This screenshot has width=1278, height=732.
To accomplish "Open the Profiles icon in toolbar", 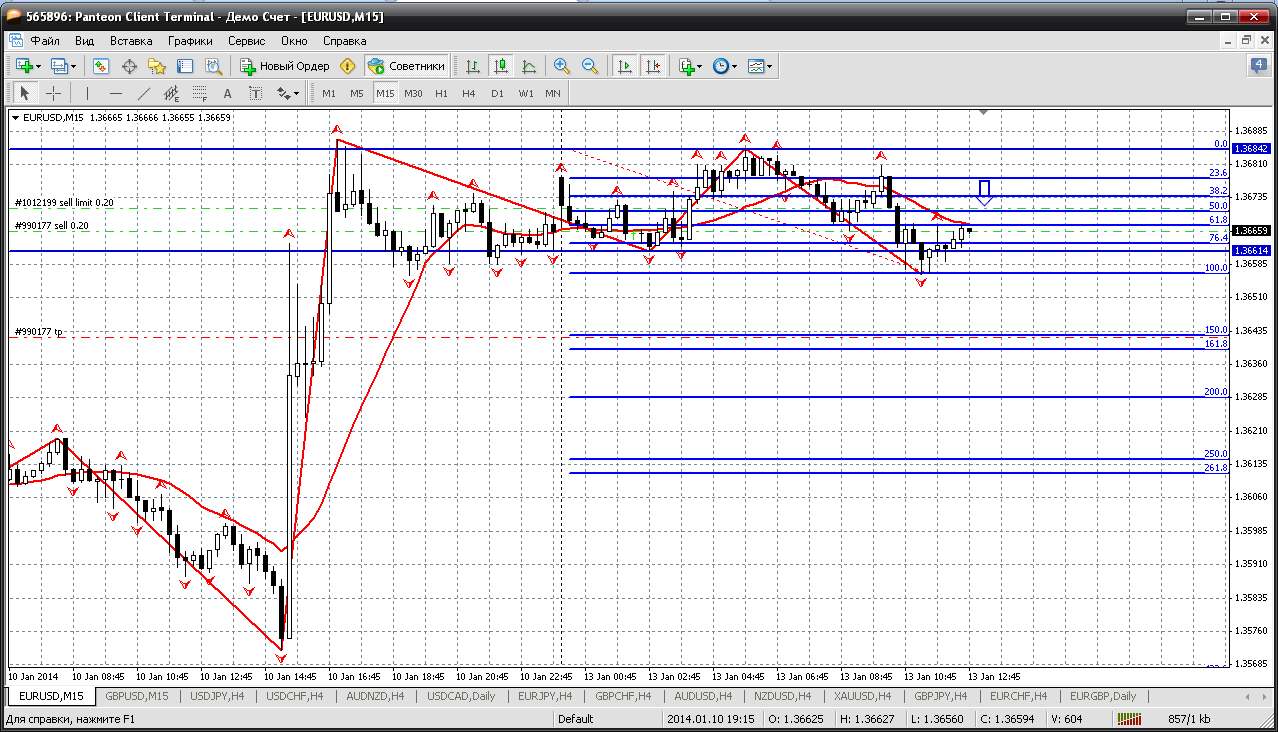I will point(63,66).
